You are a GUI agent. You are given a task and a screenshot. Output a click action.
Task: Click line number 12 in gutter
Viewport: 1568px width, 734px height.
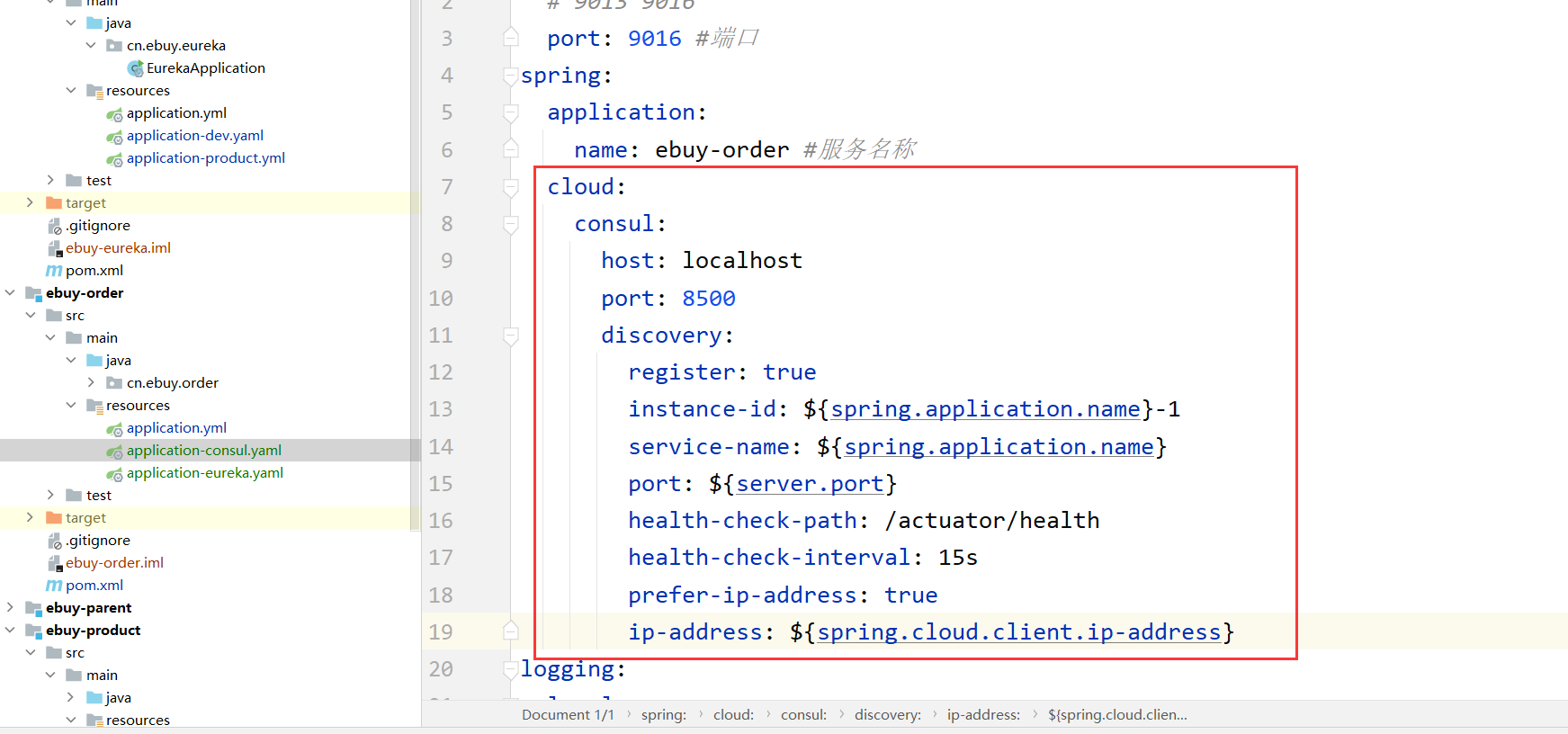tap(441, 372)
